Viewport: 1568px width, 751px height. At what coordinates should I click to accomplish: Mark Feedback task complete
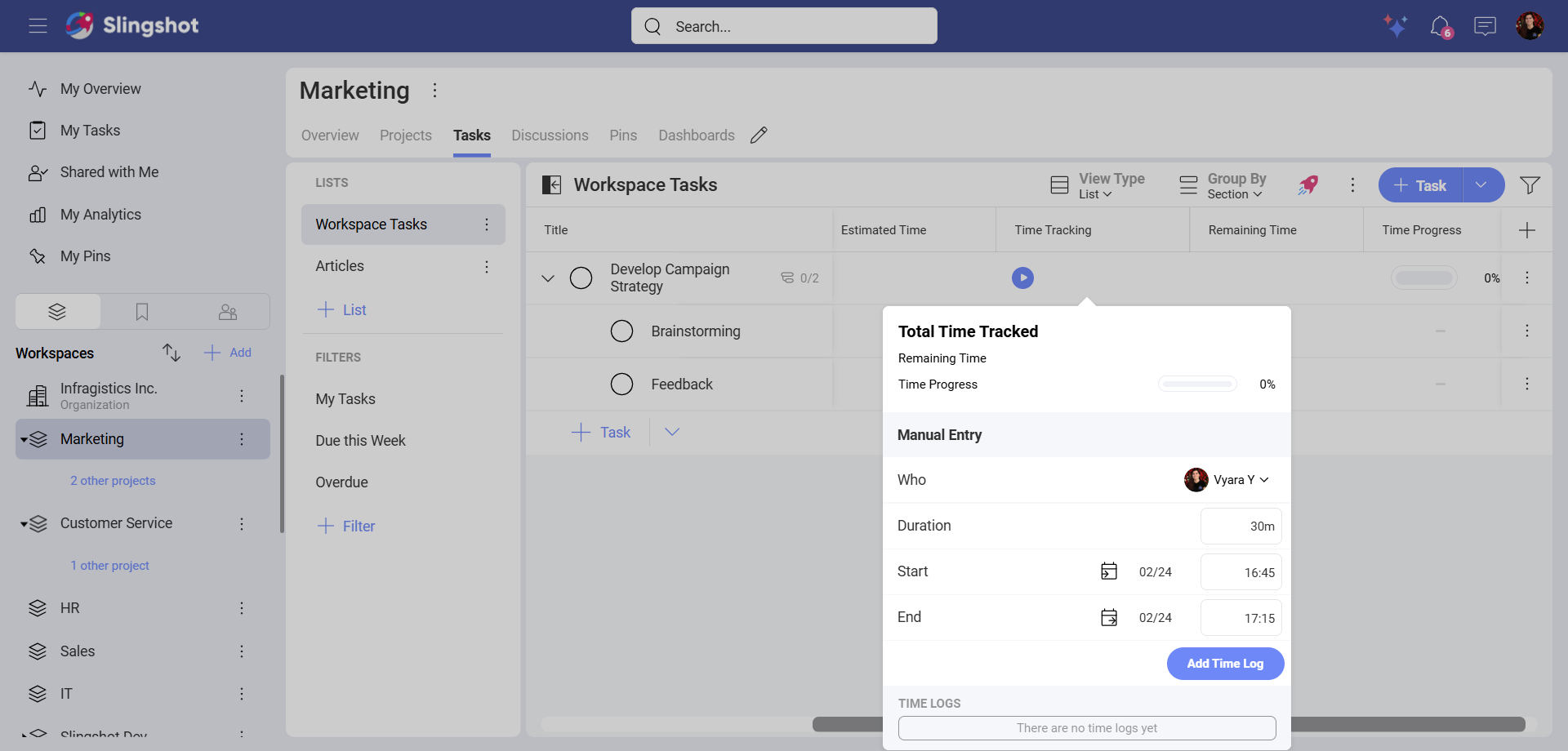622,384
